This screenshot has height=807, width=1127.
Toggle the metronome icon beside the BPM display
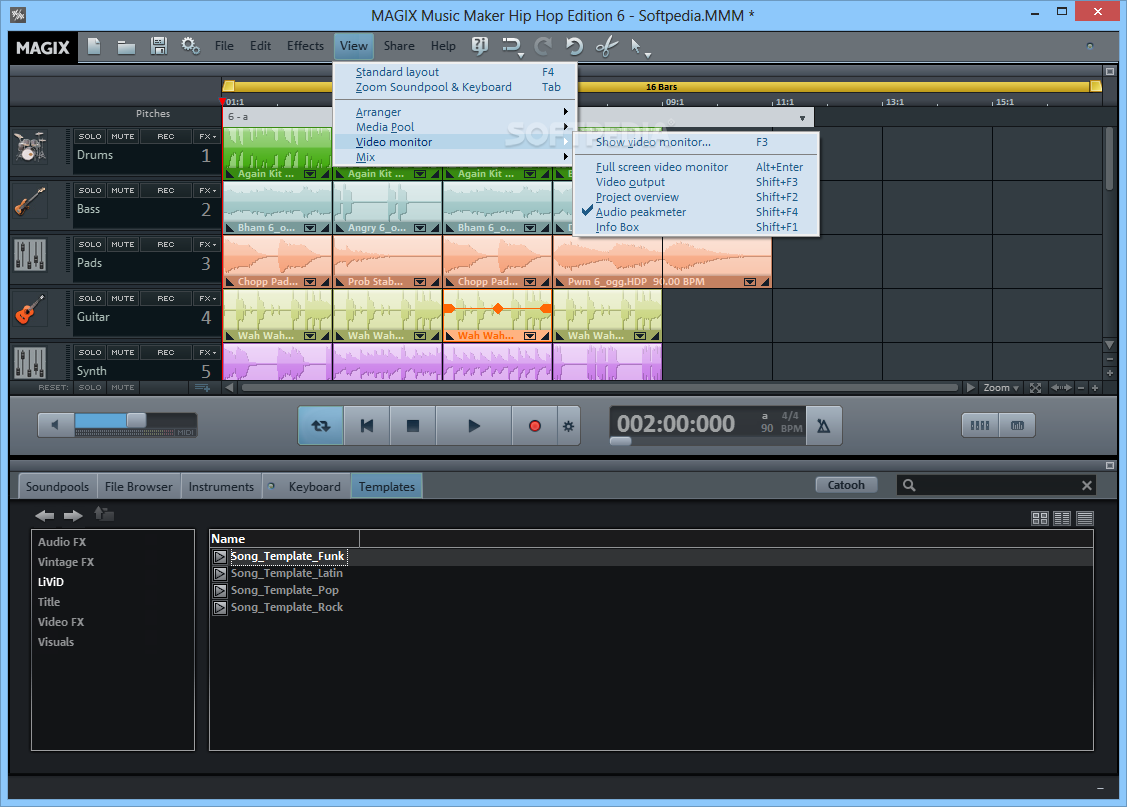pos(824,426)
